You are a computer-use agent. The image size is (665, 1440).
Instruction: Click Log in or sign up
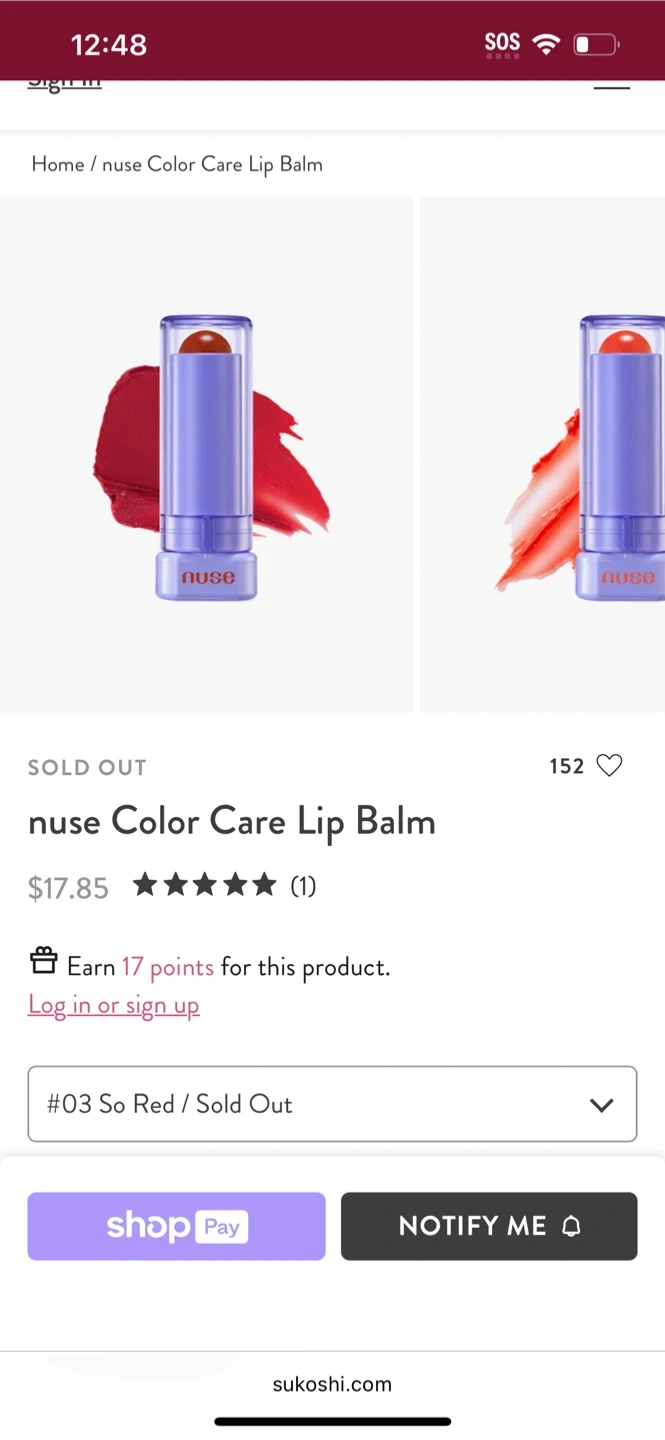click(114, 1005)
